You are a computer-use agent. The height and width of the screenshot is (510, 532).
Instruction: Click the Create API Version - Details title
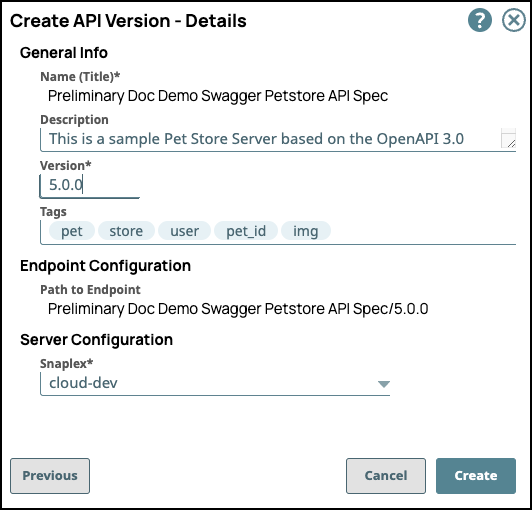pos(128,21)
